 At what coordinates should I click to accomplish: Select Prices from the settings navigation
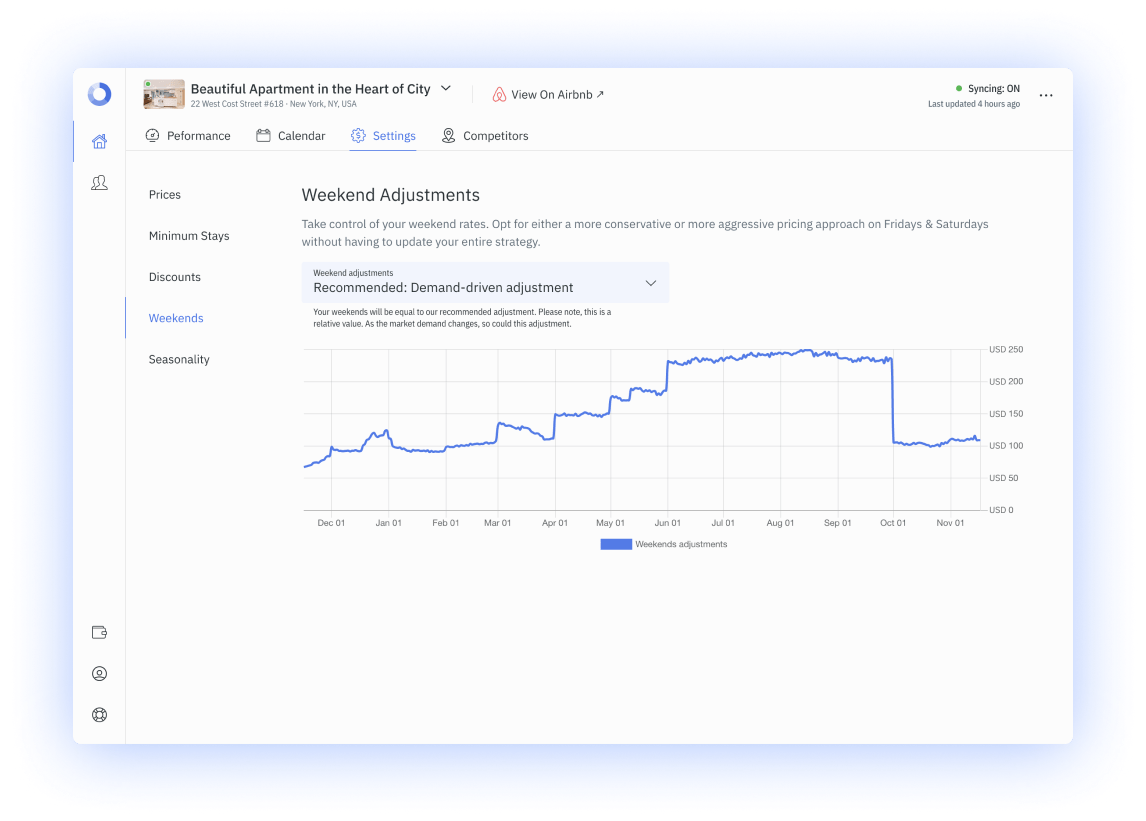pos(164,194)
